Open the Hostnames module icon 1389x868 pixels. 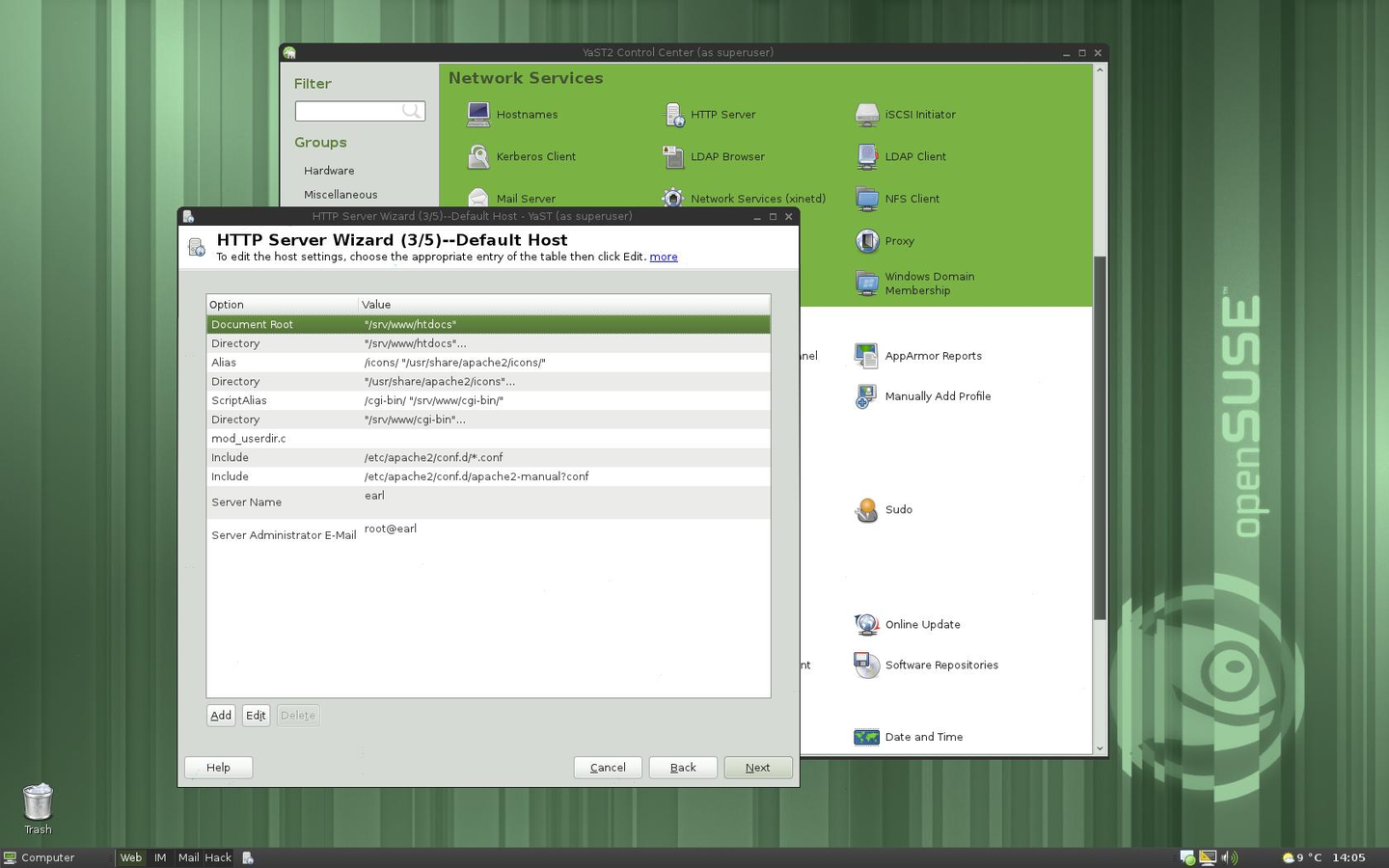pos(478,115)
